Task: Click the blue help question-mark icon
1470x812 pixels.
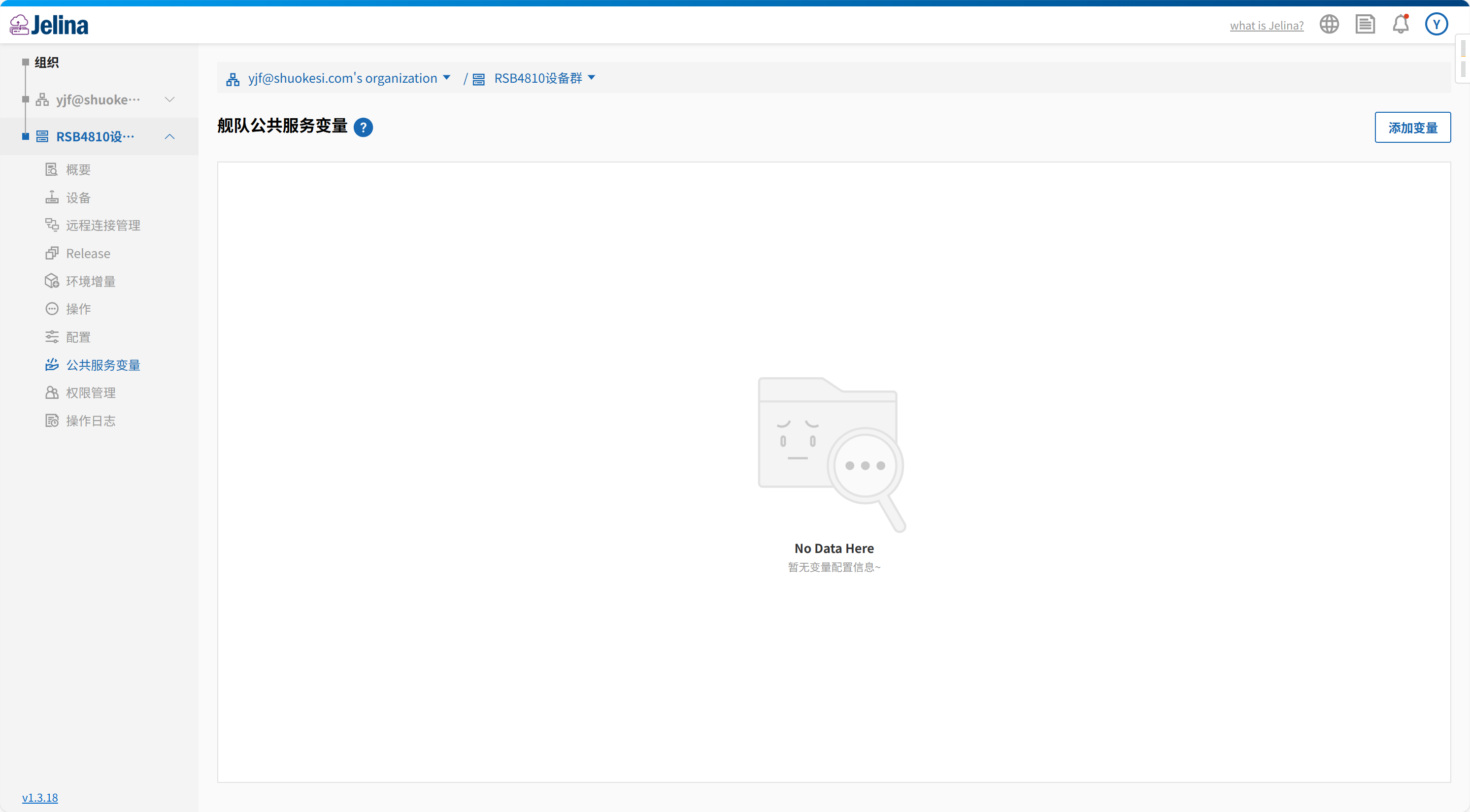Action: click(363, 127)
